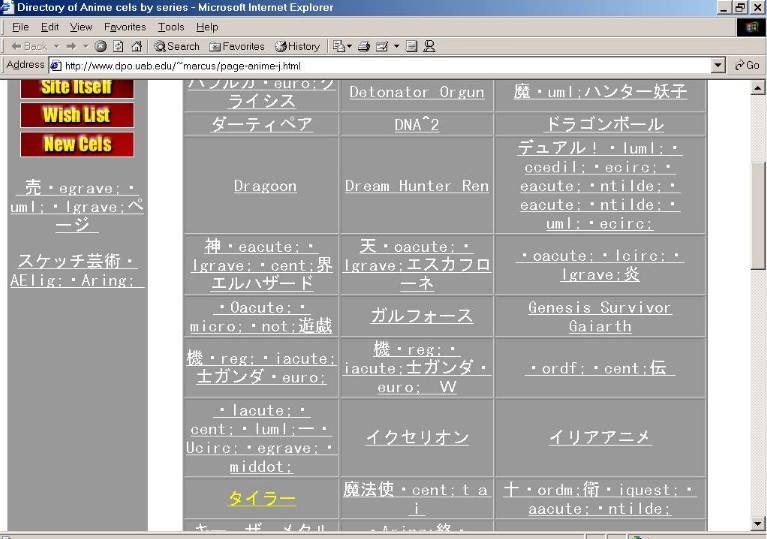Screen dimensions: 767x539
Task: Open the イクセリオン link
Action: [x=417, y=437]
